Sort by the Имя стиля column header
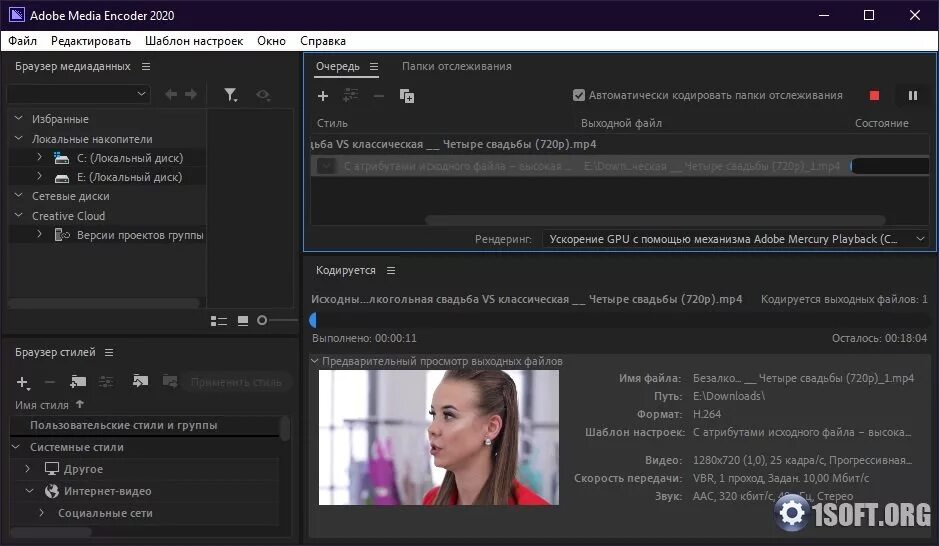This screenshot has height=546, width=939. click(42, 405)
